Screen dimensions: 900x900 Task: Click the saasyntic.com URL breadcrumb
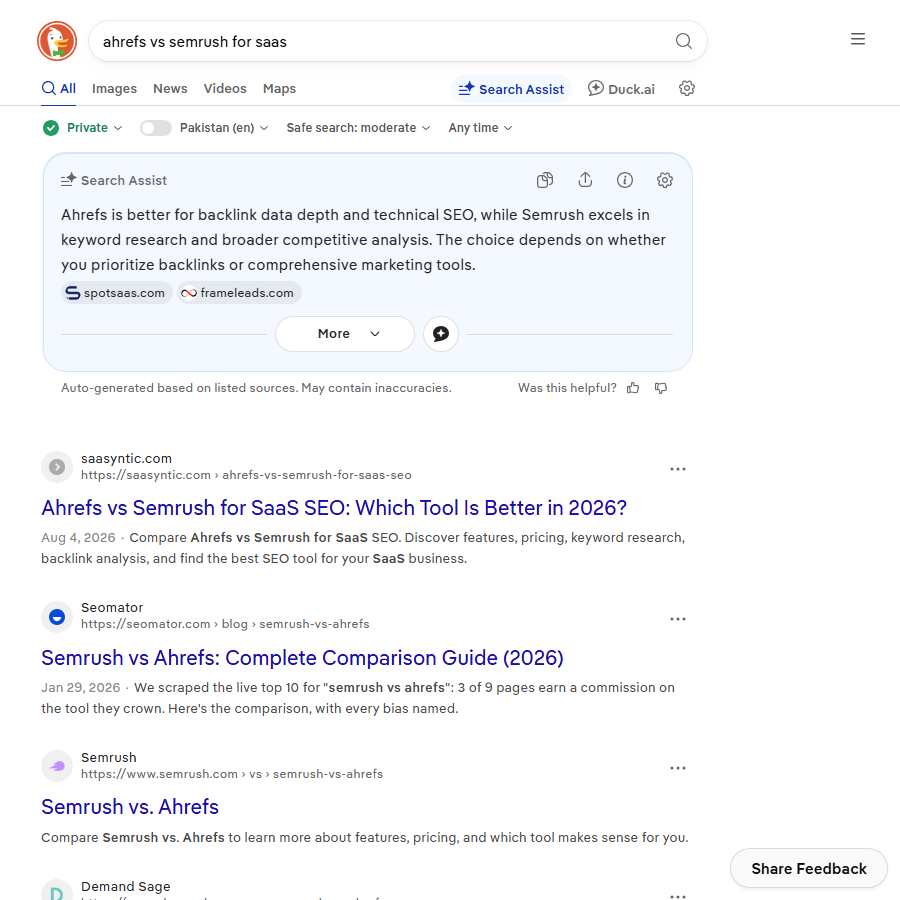pyautogui.click(x=246, y=475)
